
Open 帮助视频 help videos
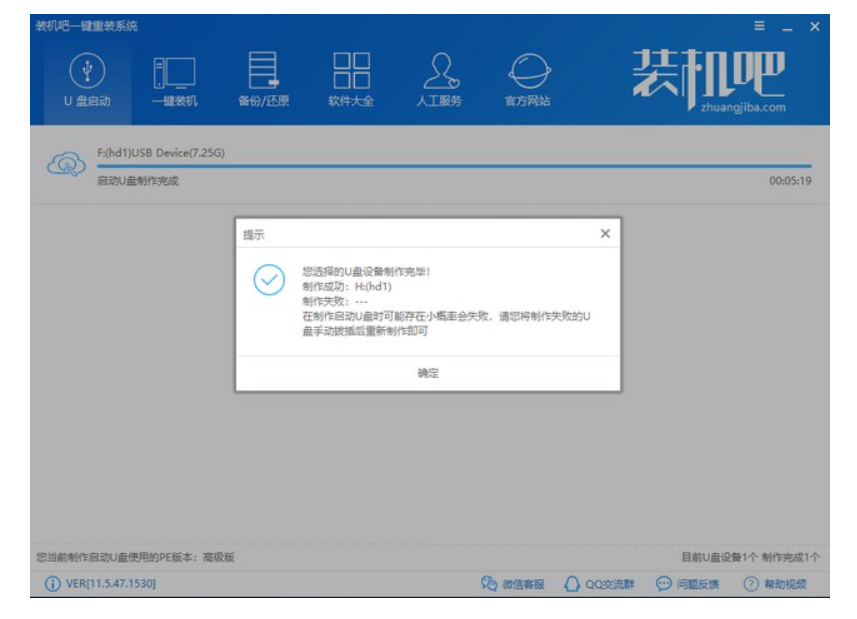(774, 584)
